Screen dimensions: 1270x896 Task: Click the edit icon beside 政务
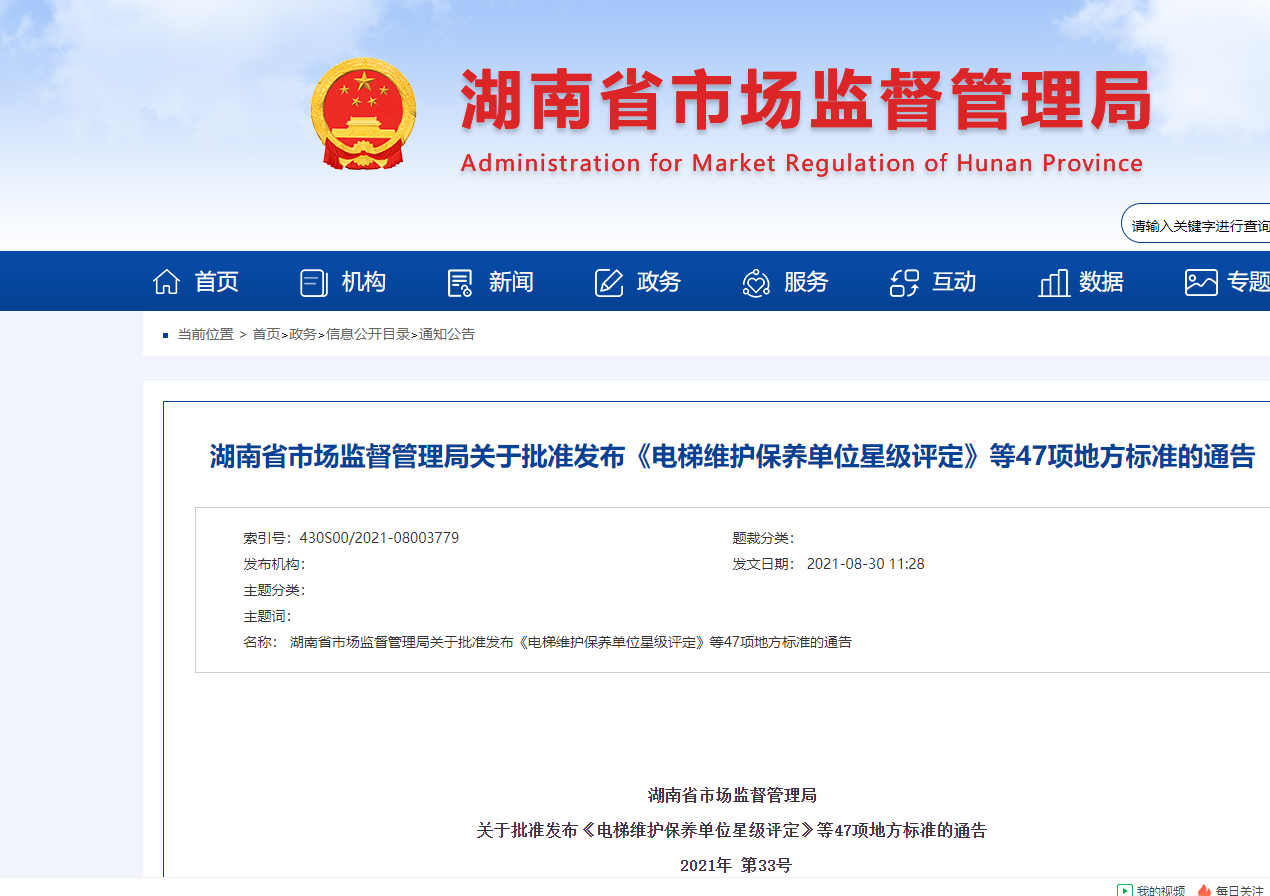coord(609,283)
